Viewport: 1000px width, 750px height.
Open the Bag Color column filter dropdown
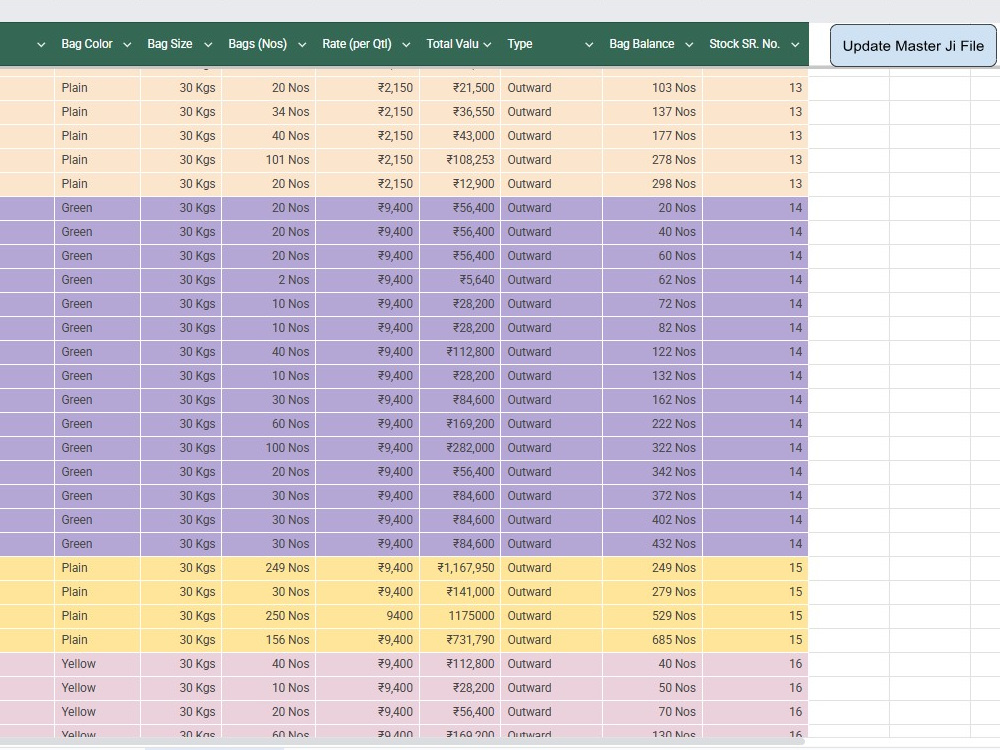click(127, 45)
